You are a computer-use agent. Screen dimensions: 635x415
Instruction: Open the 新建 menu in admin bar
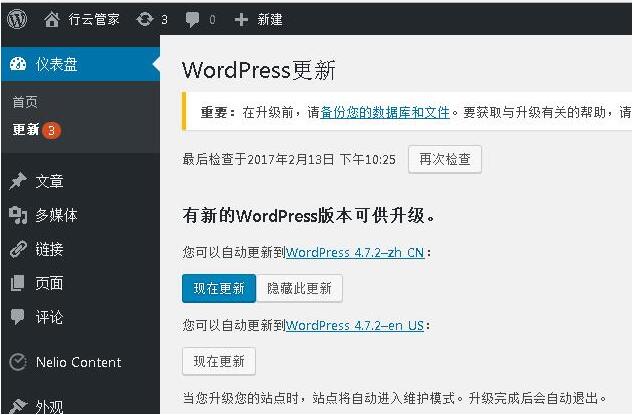point(270,19)
